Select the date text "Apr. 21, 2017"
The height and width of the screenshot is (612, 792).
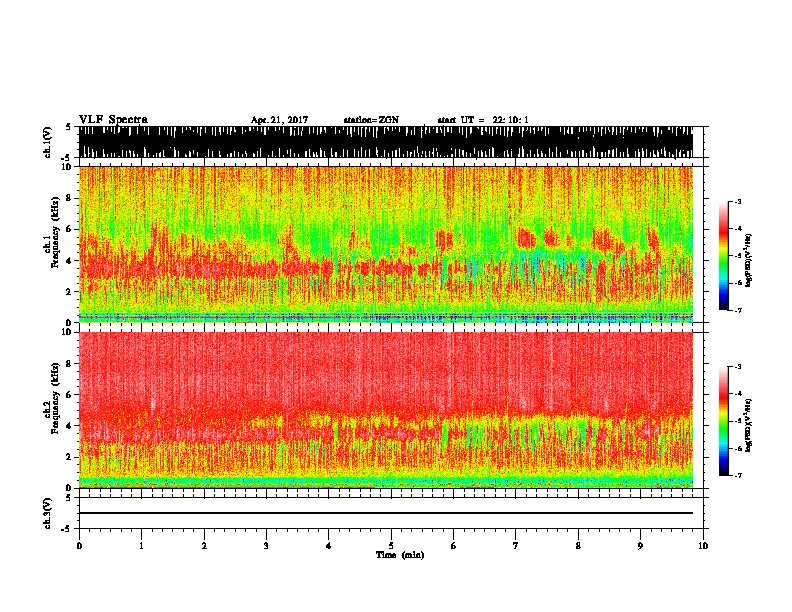(279, 120)
